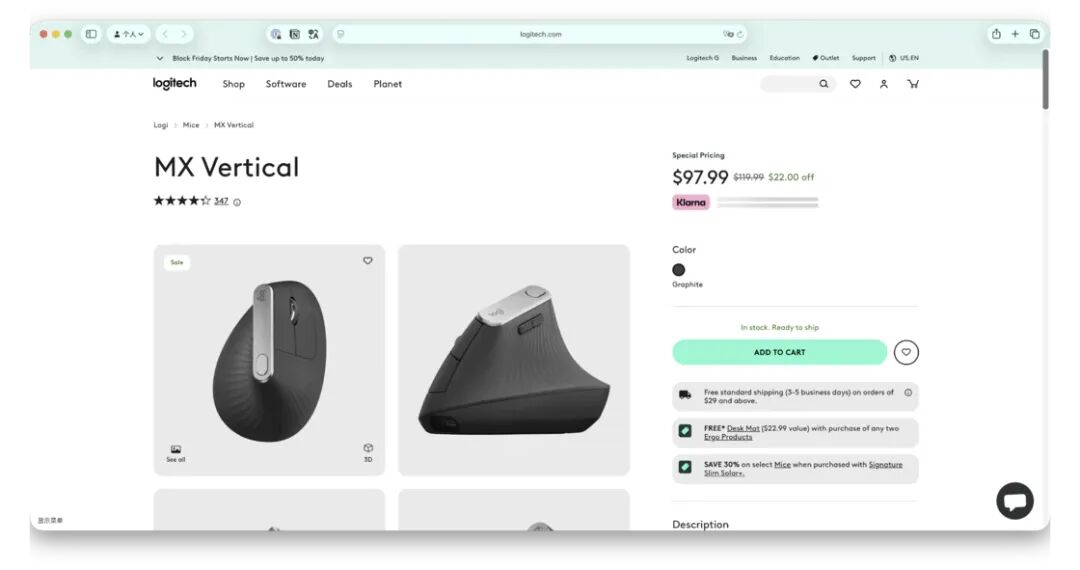Open the US,EN region selector

coord(904,59)
